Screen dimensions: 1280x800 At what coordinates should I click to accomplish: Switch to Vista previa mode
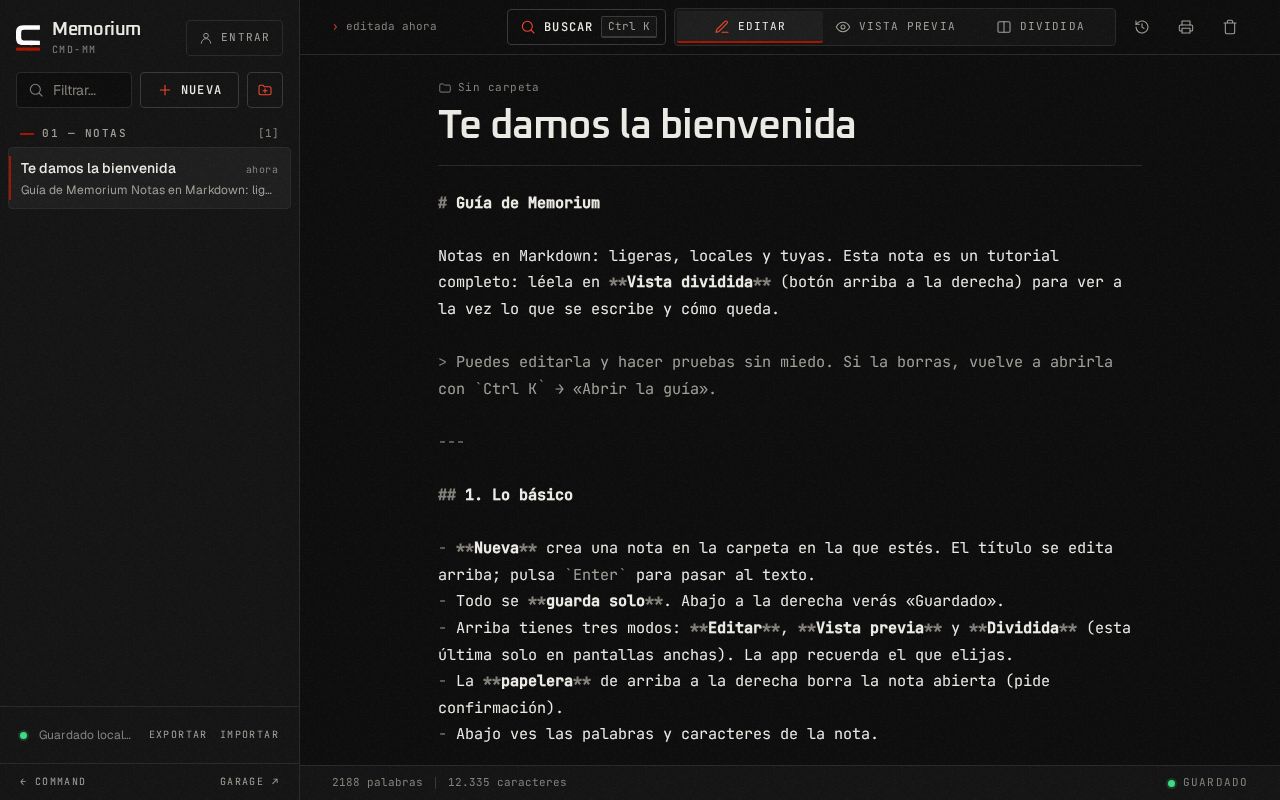click(x=896, y=27)
